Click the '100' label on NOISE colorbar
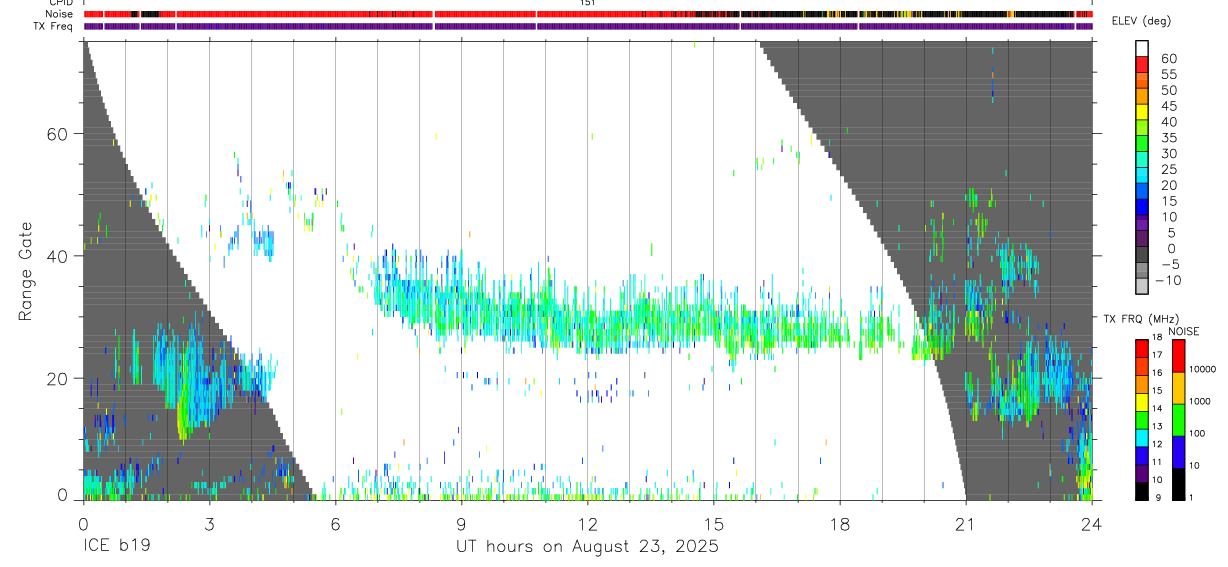Screen dimensions: 1228x567 (x=1197, y=433)
